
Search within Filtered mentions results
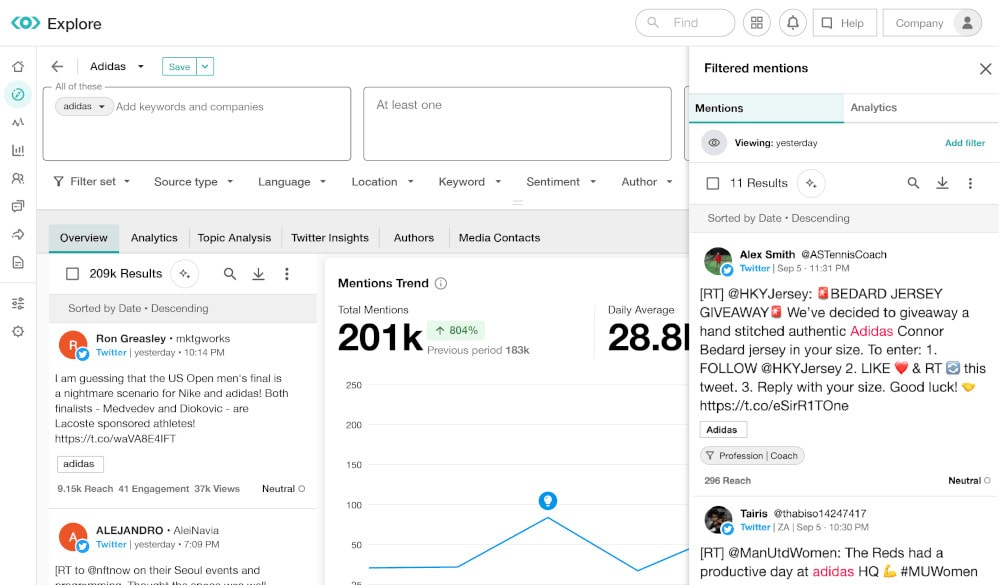pyautogui.click(x=914, y=183)
